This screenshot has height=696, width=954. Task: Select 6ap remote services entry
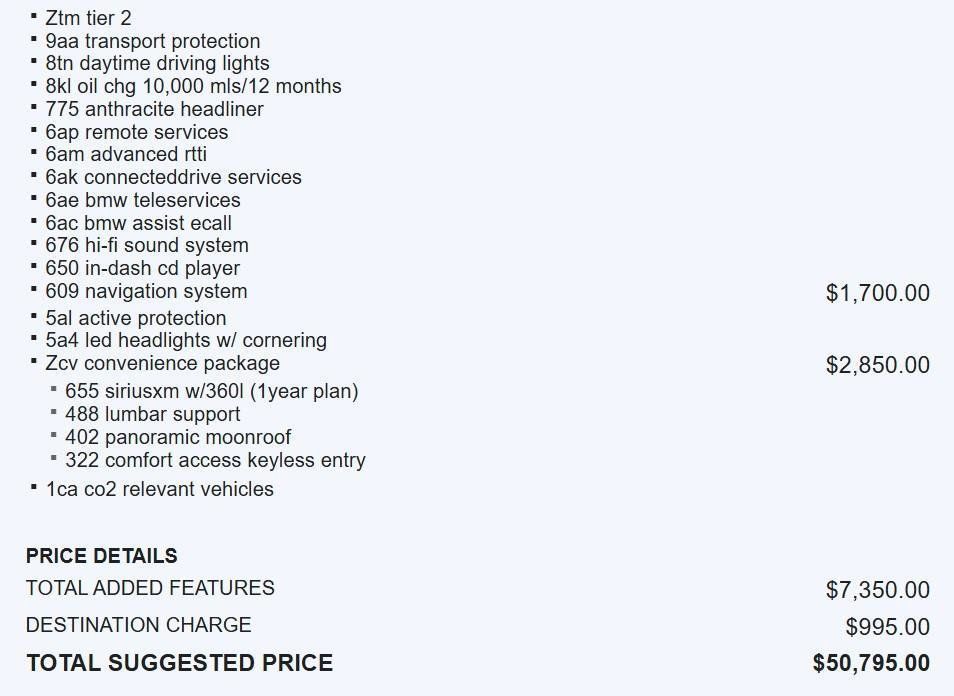(136, 132)
